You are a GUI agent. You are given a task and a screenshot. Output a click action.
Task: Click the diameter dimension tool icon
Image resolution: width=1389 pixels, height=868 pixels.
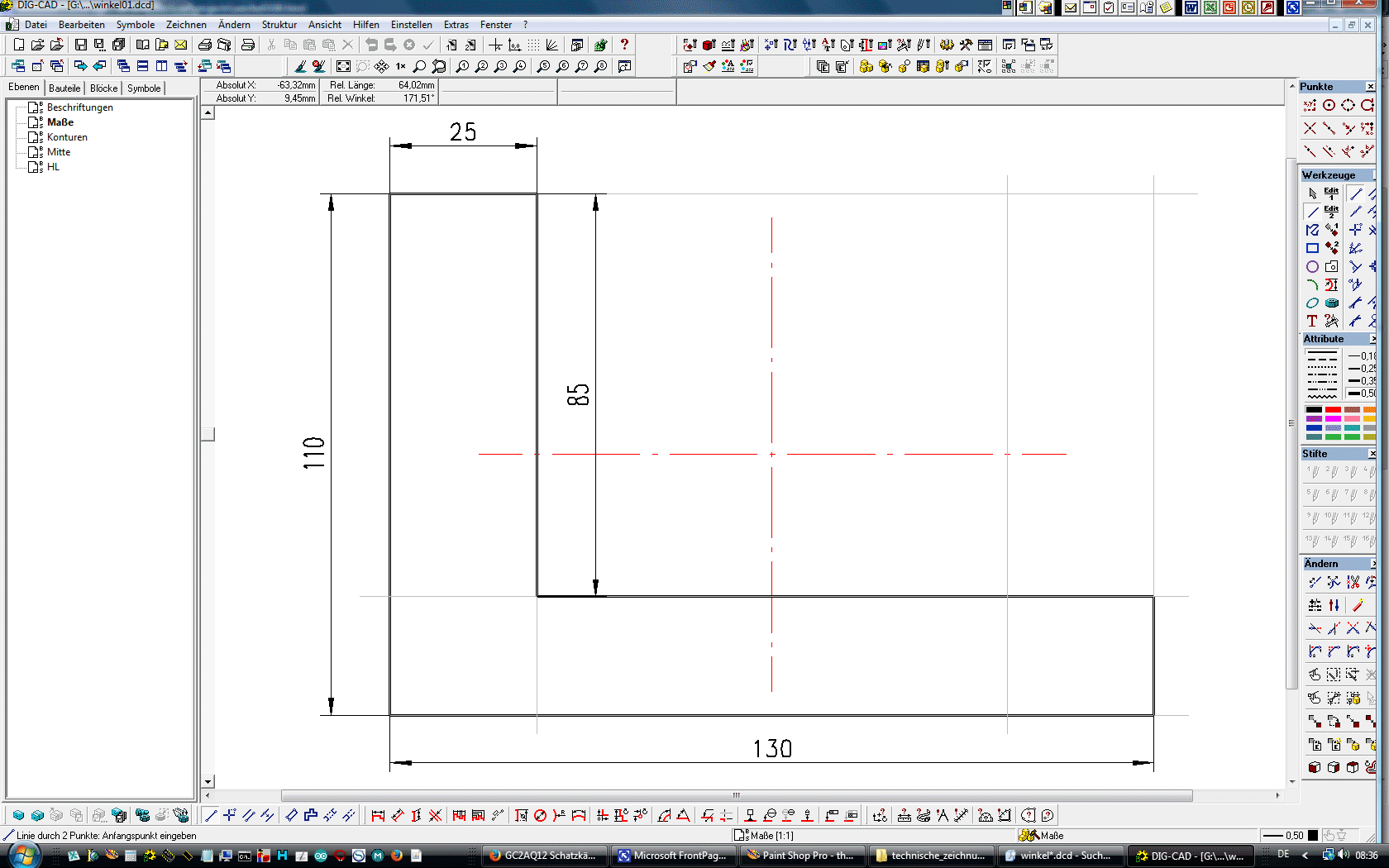tap(540, 815)
